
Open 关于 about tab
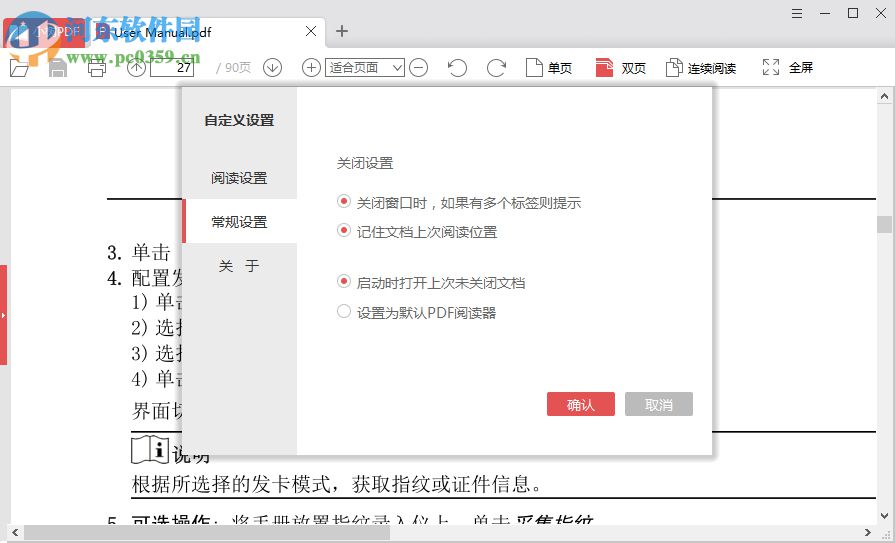pos(239,266)
